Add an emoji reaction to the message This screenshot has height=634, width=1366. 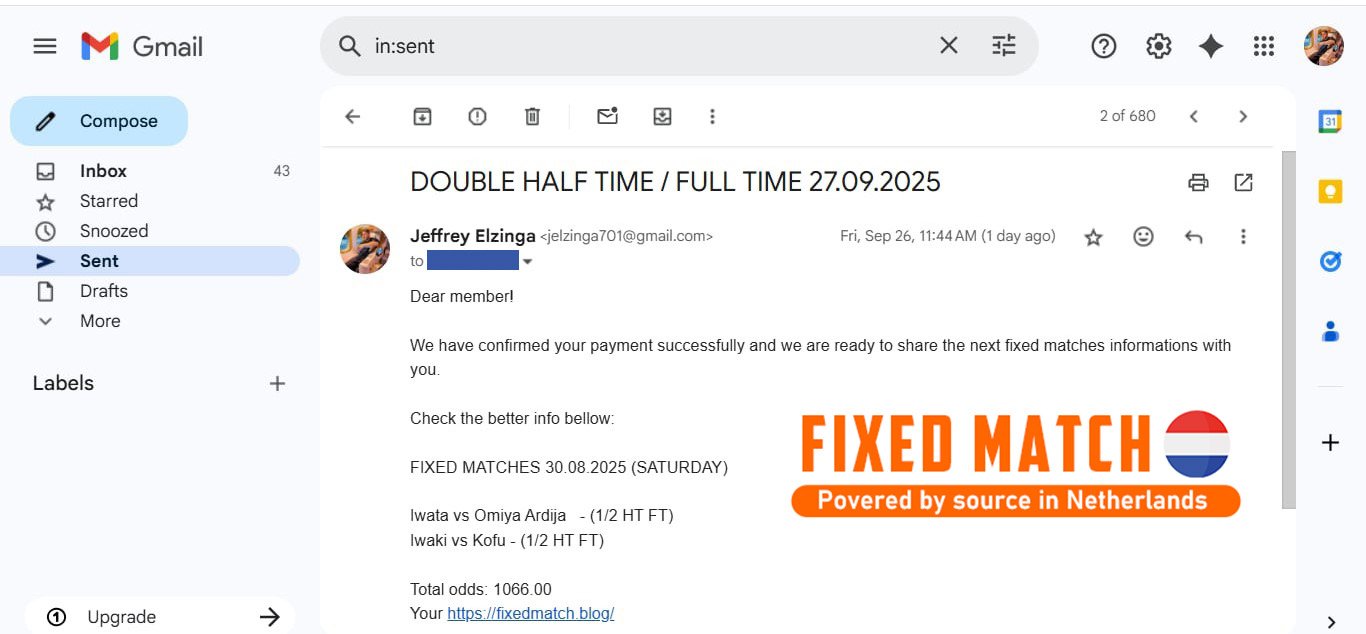pyautogui.click(x=1143, y=237)
